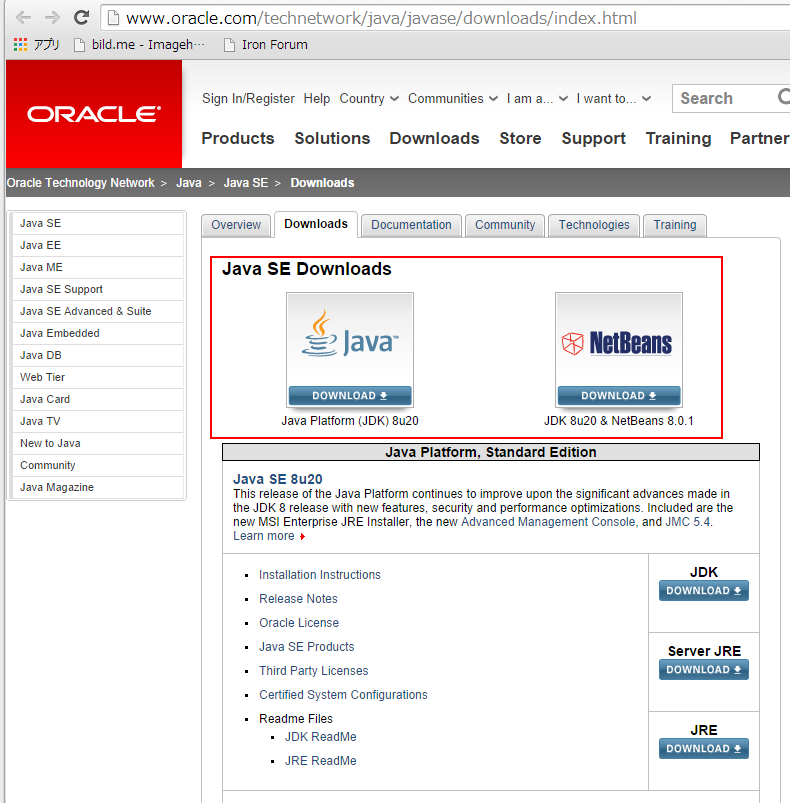Open Community sidebar item
Image resolution: width=790 pixels, height=803 pixels.
(x=97, y=466)
